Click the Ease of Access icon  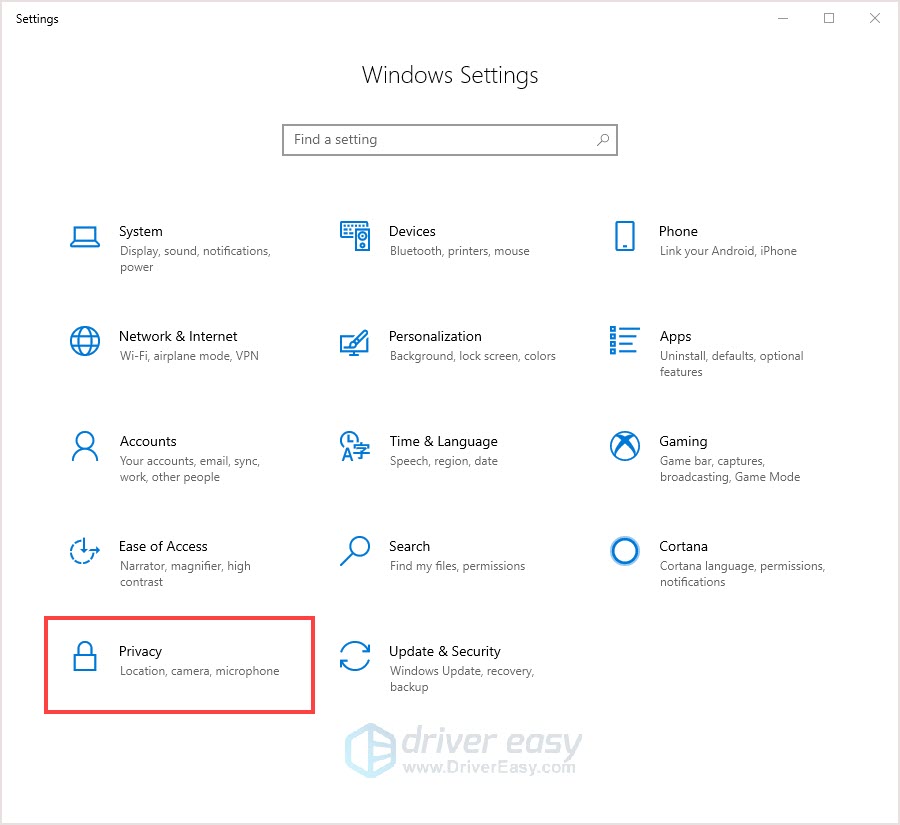click(x=85, y=551)
